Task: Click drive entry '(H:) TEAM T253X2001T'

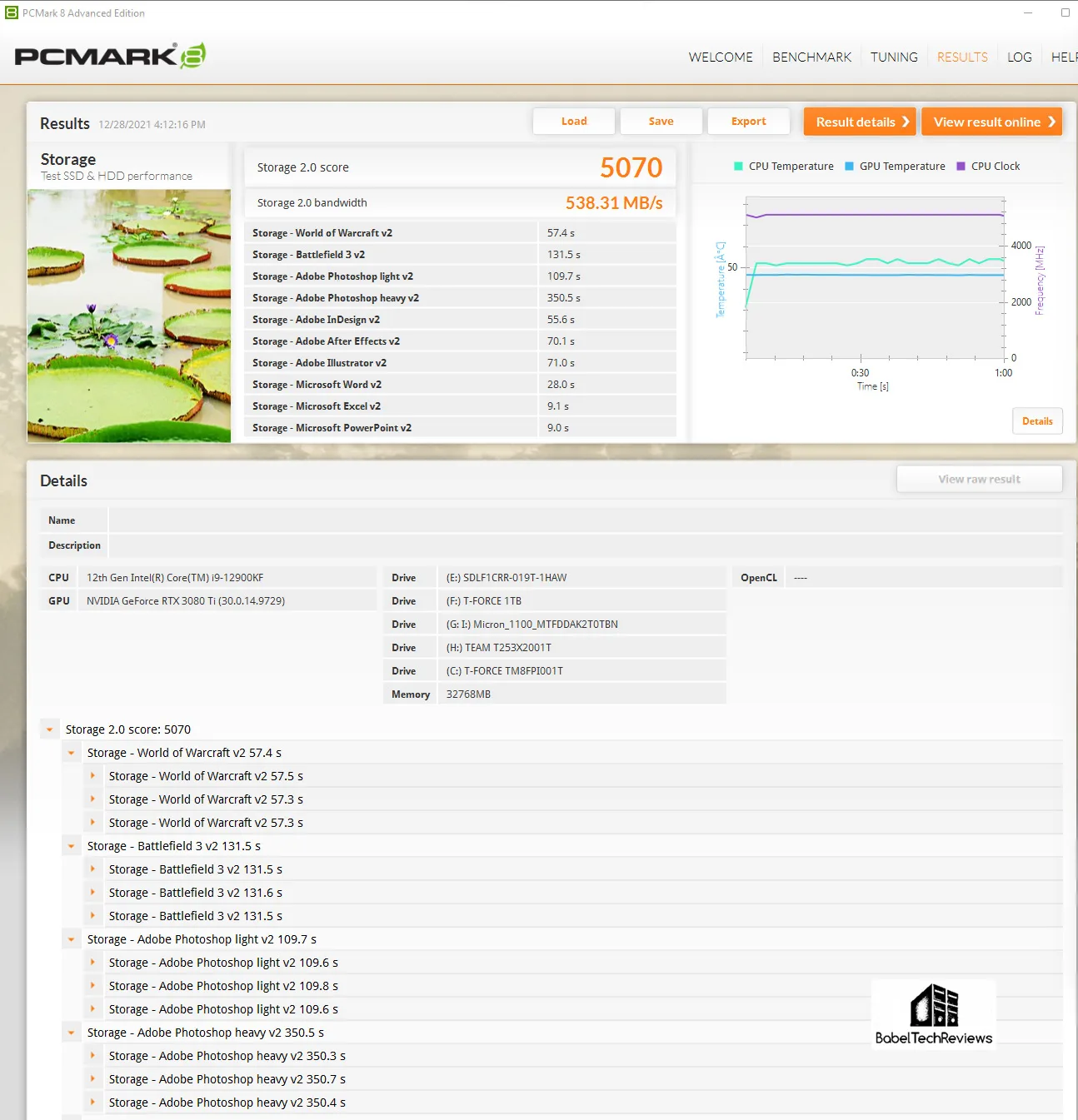Action: [499, 648]
